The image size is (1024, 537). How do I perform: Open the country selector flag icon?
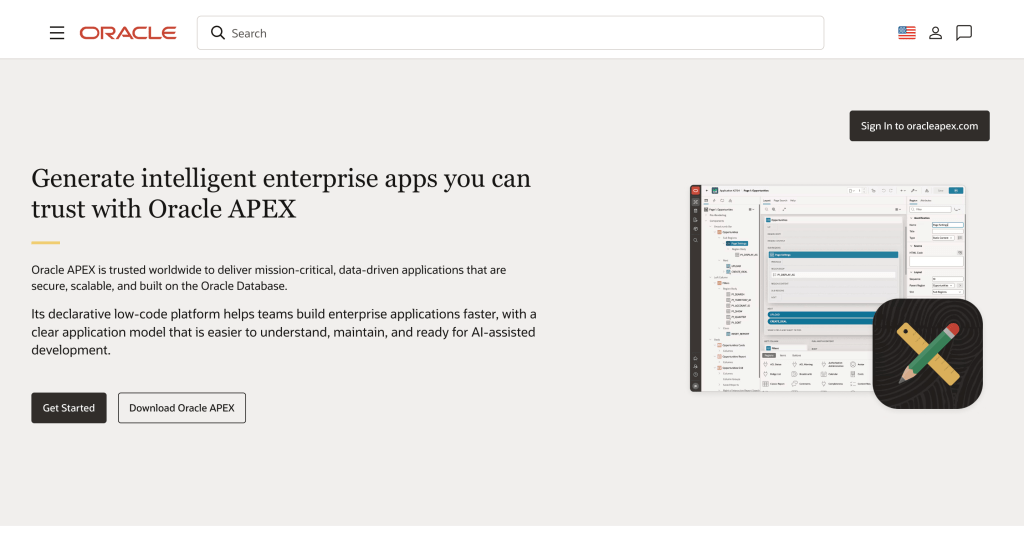pyautogui.click(x=906, y=33)
